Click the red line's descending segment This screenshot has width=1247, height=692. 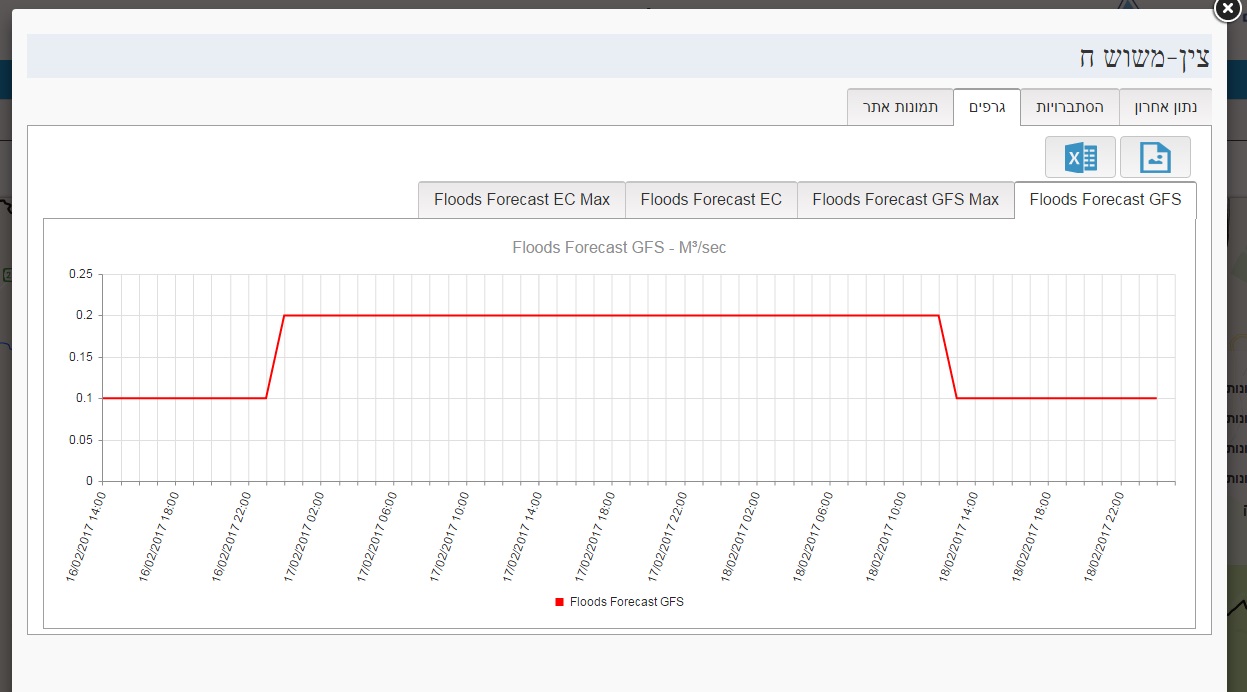(948, 356)
